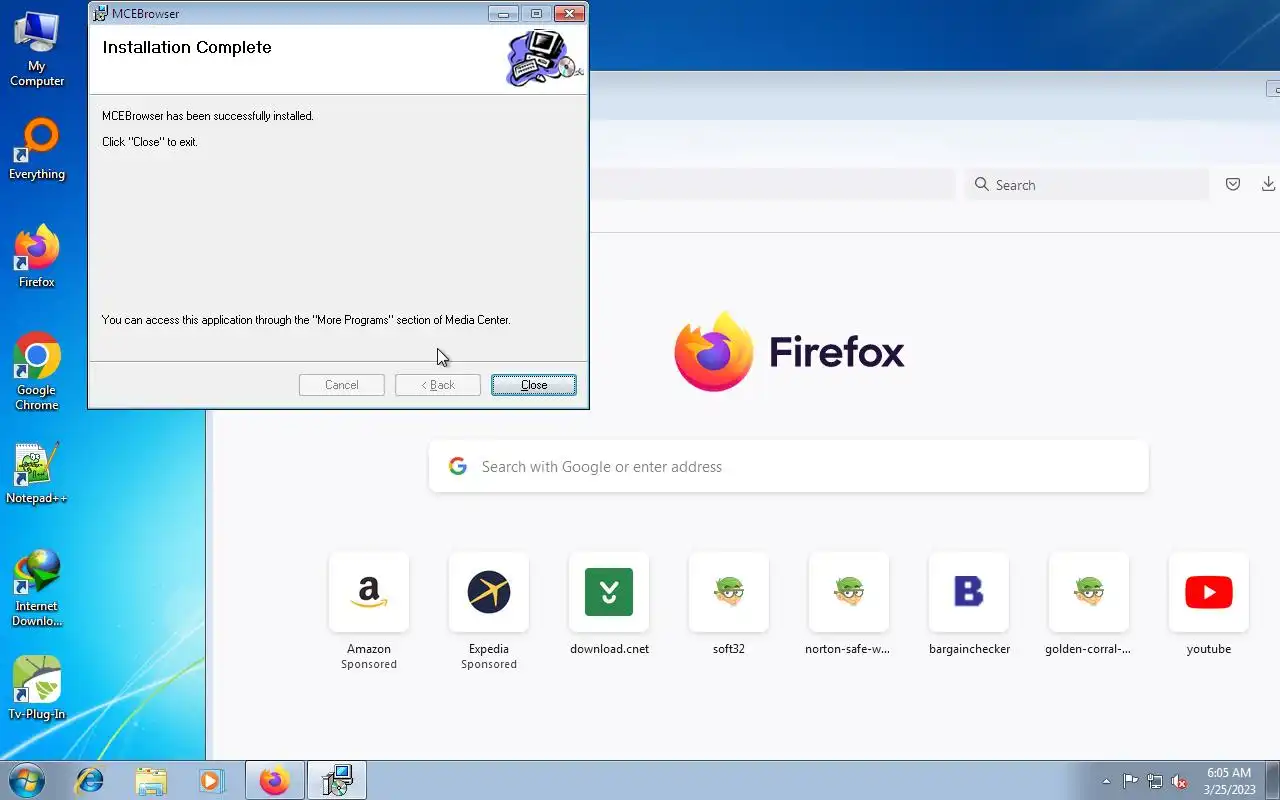
Task: Click the network status tray icon
Action: coord(1155,781)
